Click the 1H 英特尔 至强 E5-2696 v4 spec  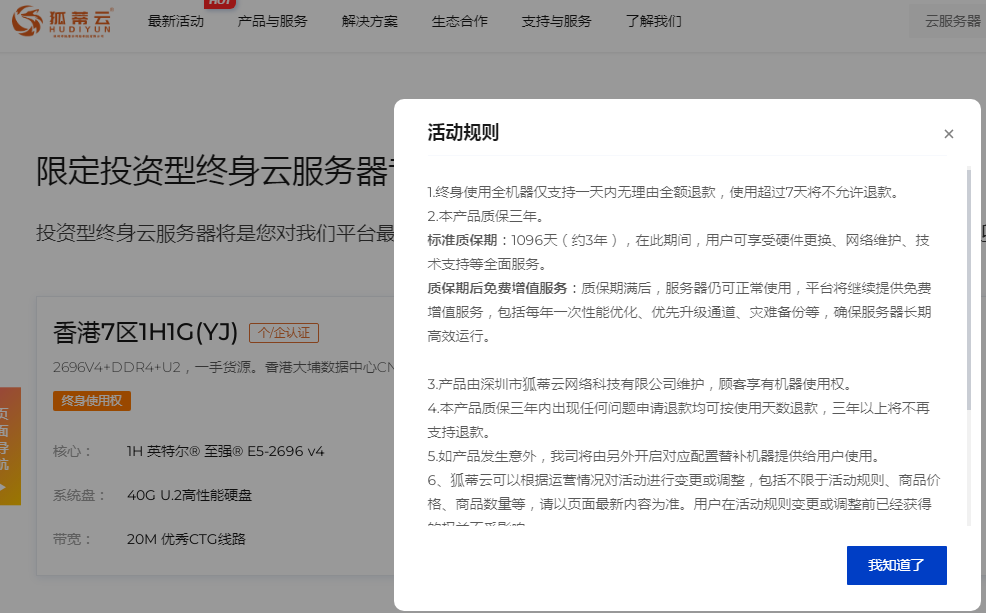(x=225, y=451)
